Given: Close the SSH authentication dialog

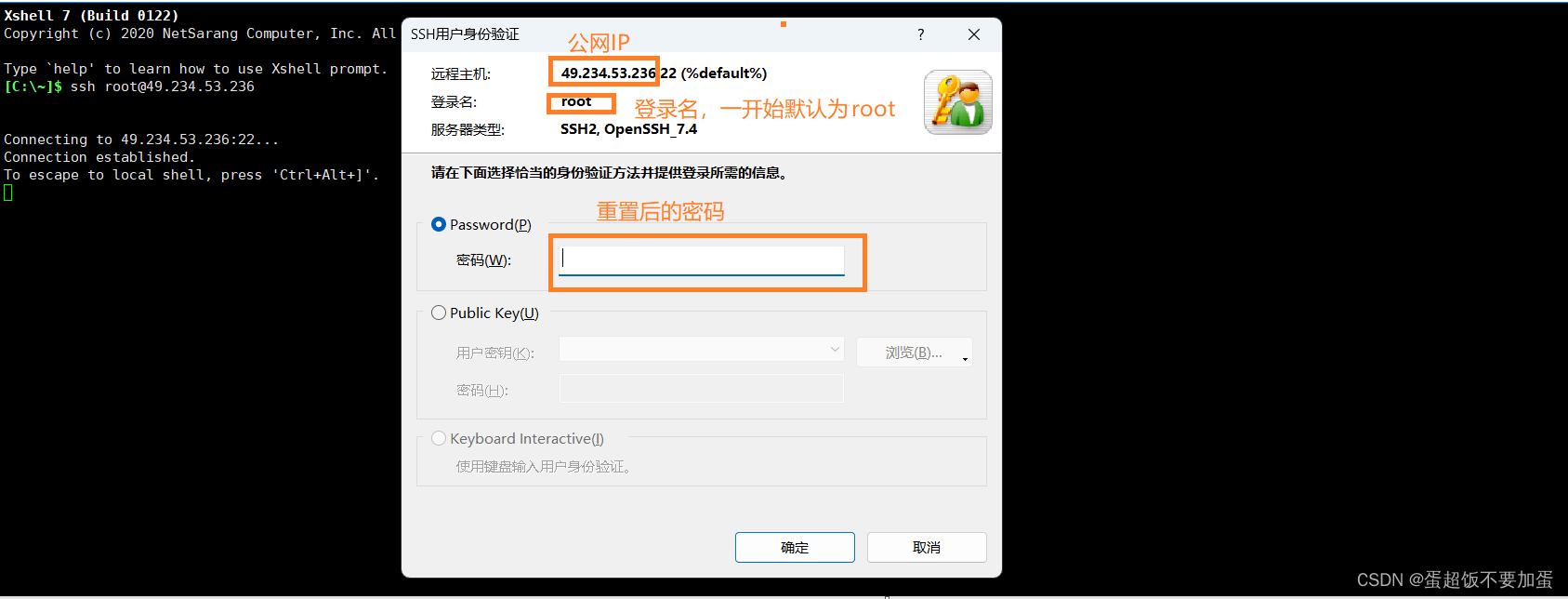Looking at the screenshot, I should pyautogui.click(x=974, y=34).
